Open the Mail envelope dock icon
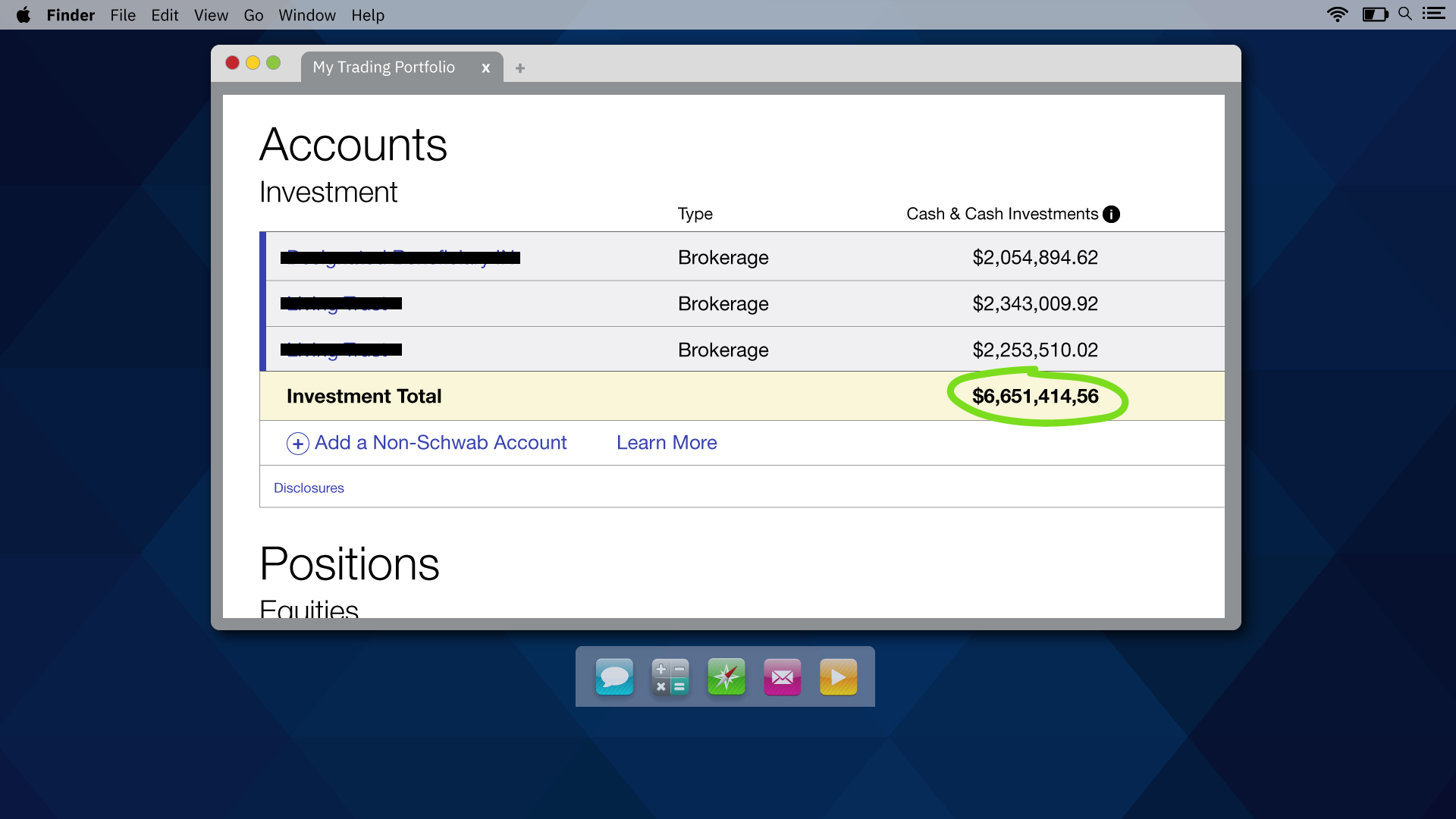Viewport: 1456px width, 819px height. pyautogui.click(x=783, y=676)
